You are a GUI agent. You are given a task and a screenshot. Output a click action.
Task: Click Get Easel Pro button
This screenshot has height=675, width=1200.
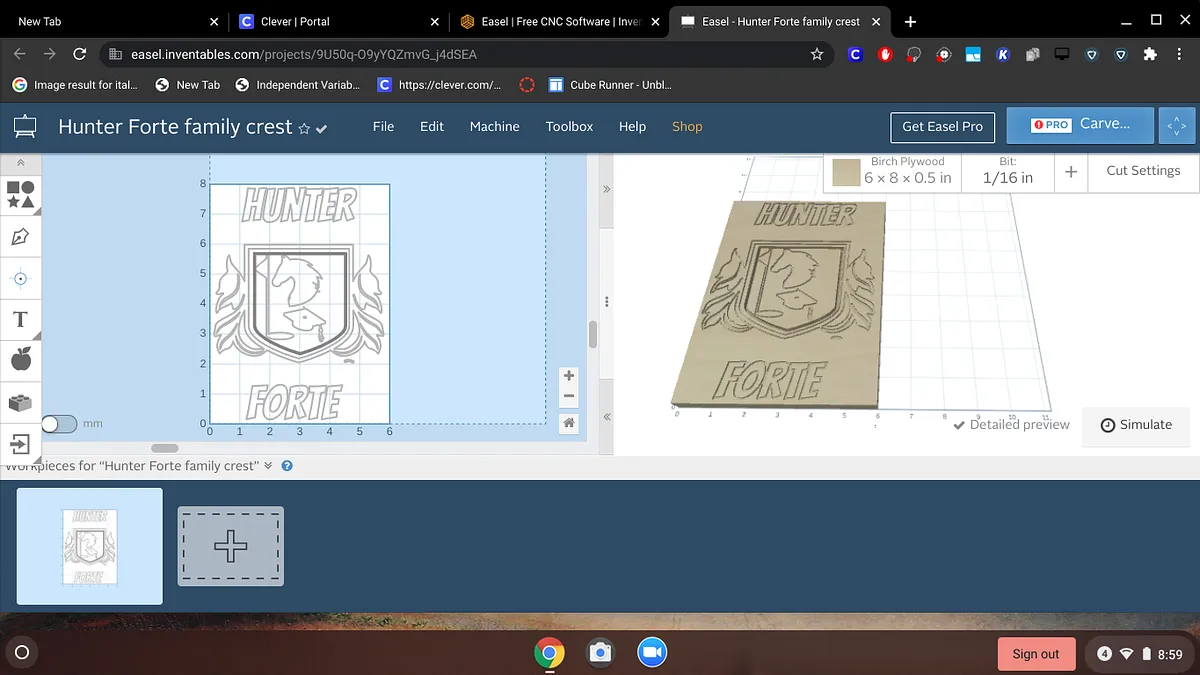942,126
